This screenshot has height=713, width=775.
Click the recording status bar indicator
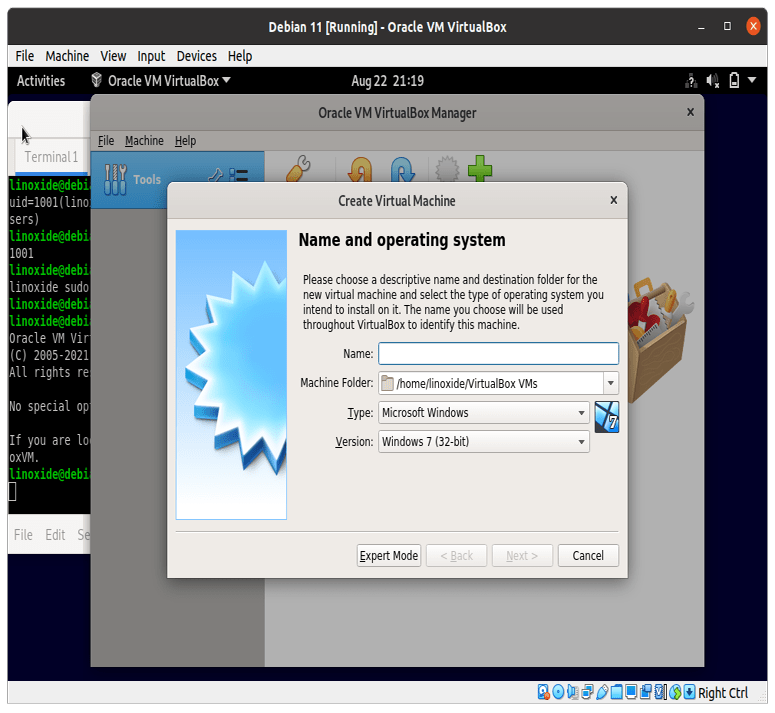coord(646,692)
